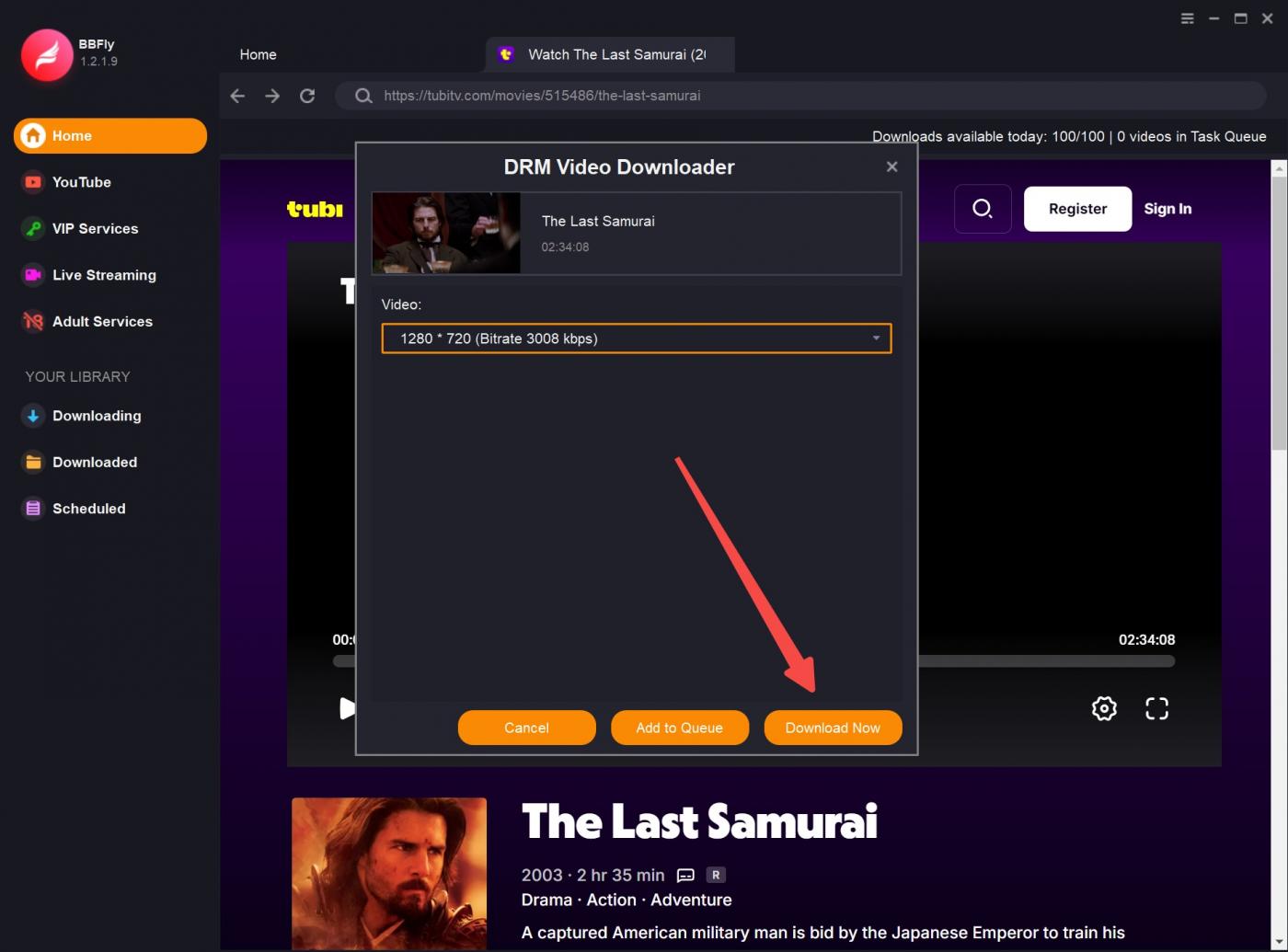Enter fullscreen on the video player
This screenshot has height=952, width=1288.
(x=1156, y=708)
